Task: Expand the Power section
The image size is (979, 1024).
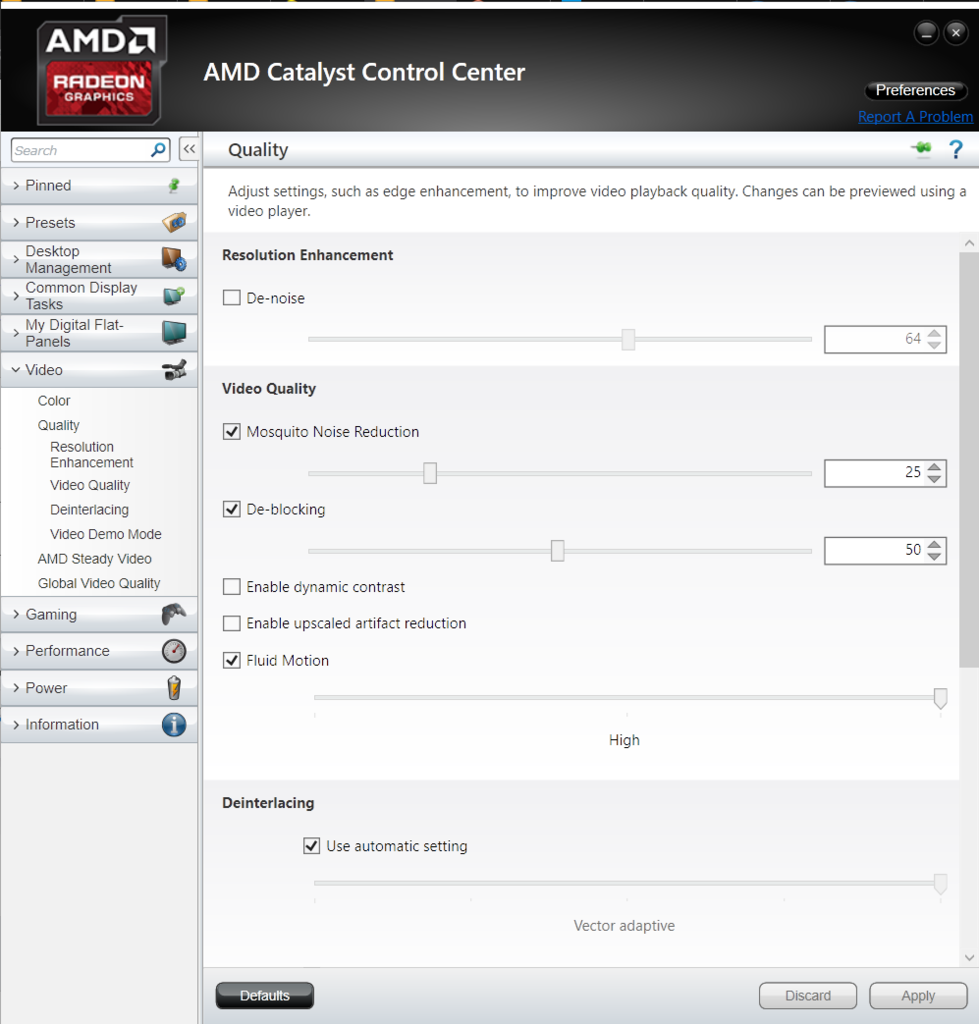Action: [16, 688]
